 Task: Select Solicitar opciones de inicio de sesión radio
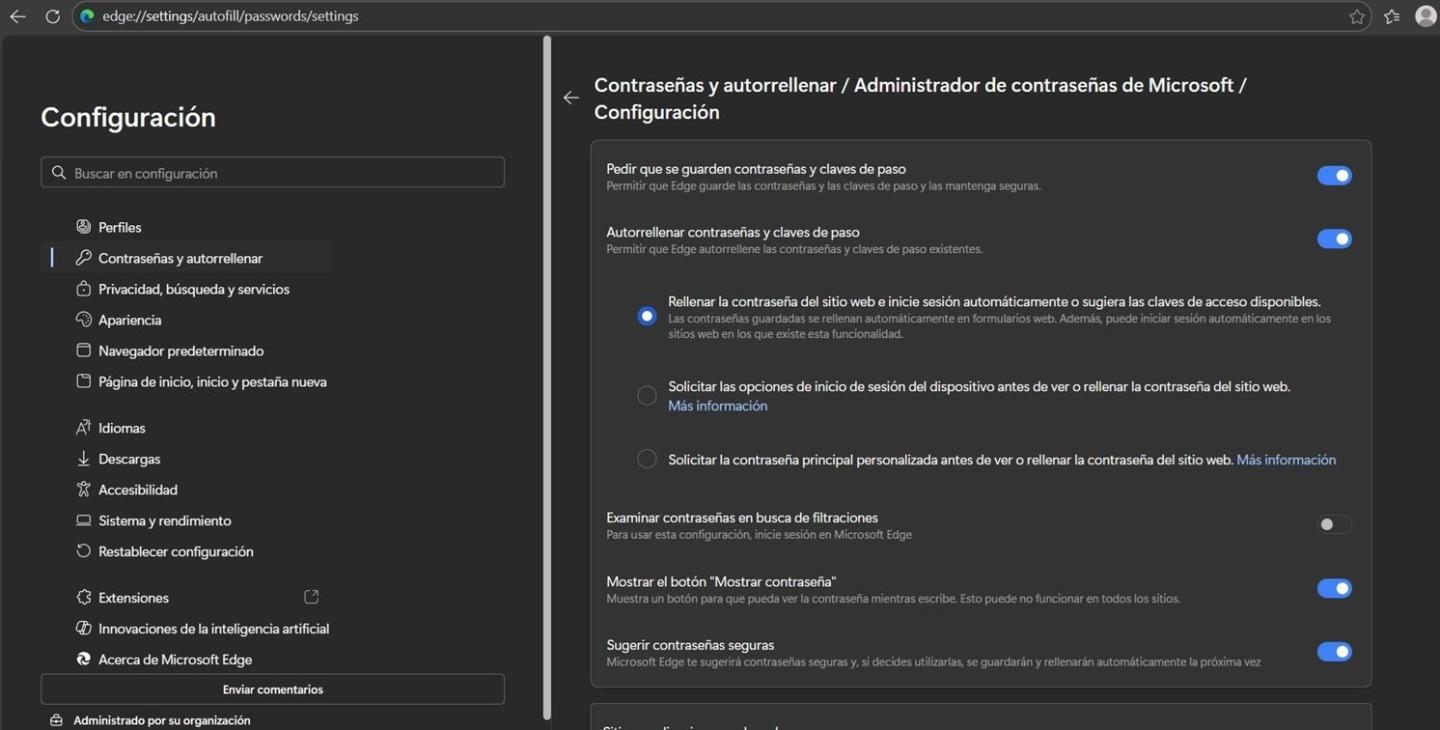(647, 395)
